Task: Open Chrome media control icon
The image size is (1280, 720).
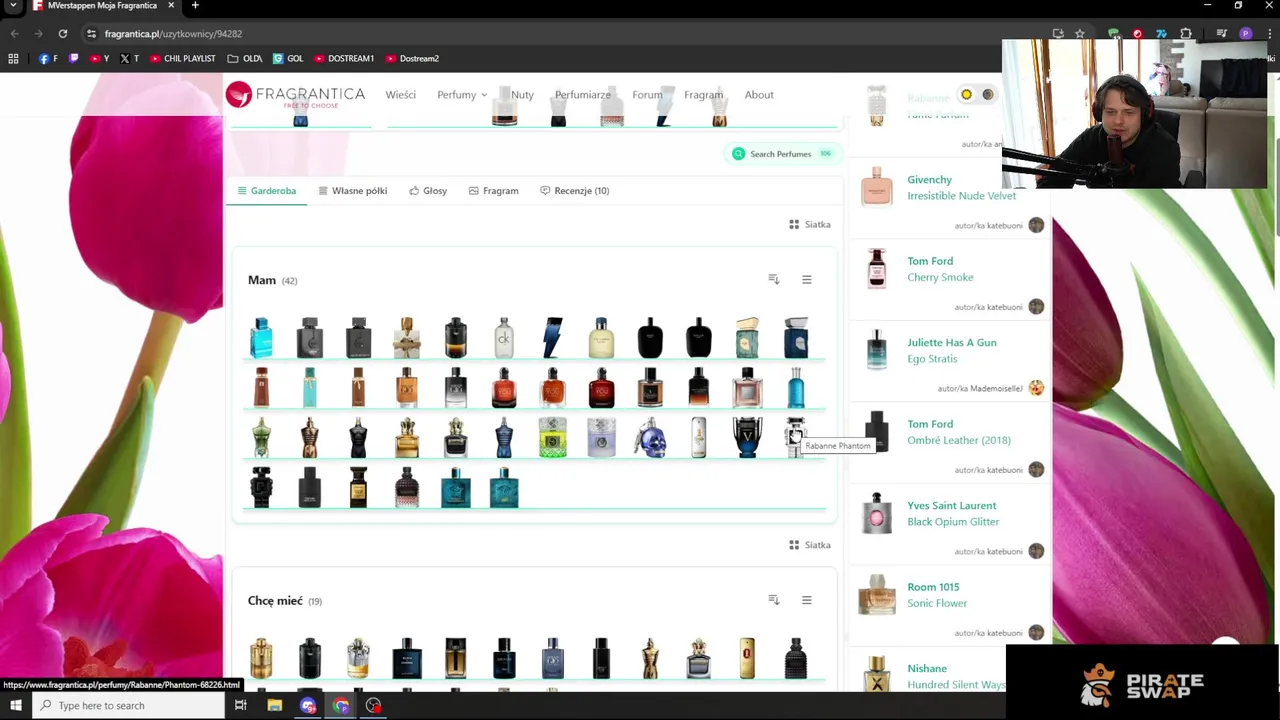Action: [x=1222, y=34]
